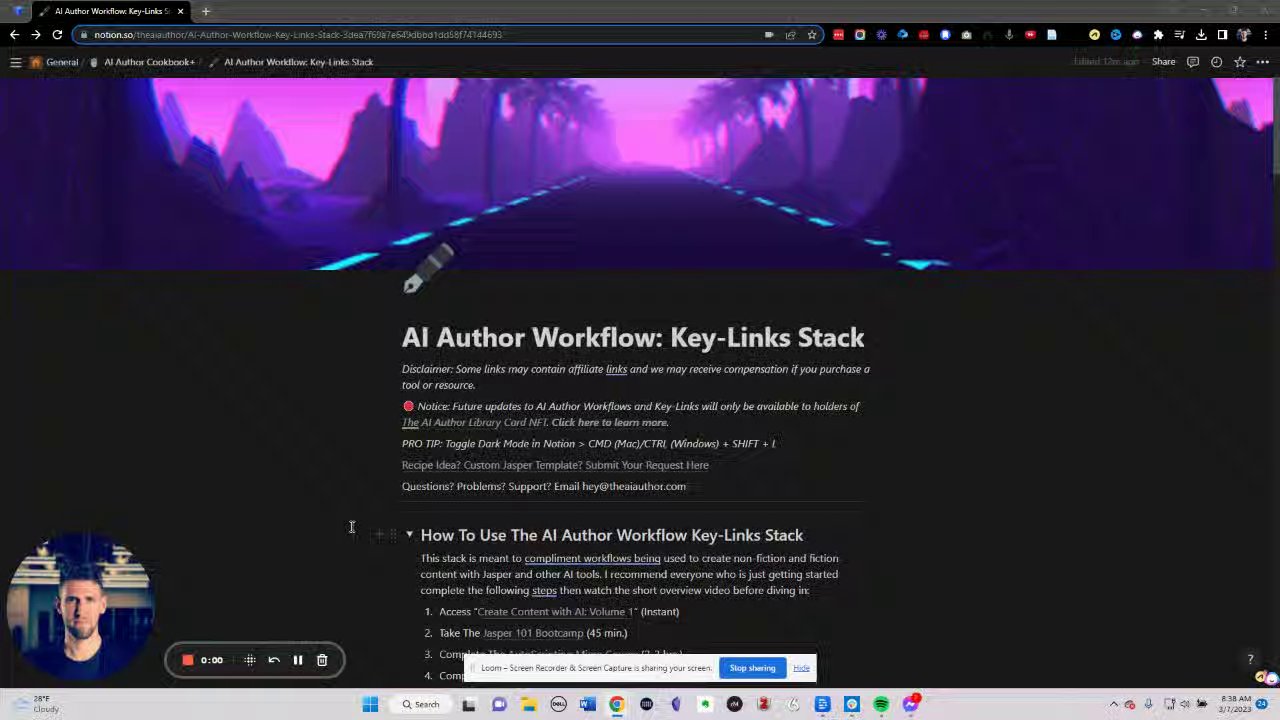Pause the Loom recording
The height and width of the screenshot is (720, 1280).
[x=298, y=660]
